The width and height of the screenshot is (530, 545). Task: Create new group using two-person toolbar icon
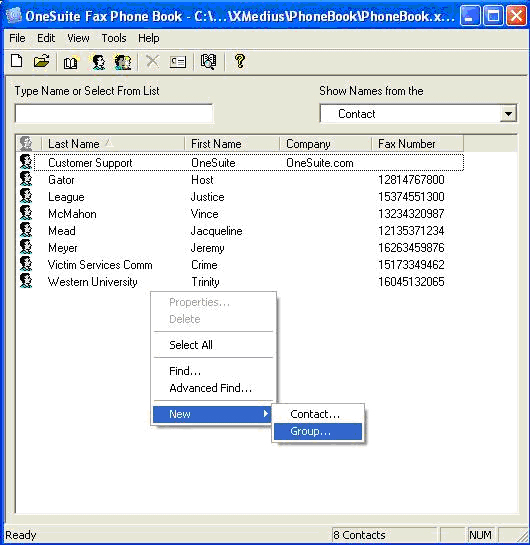click(x=123, y=62)
